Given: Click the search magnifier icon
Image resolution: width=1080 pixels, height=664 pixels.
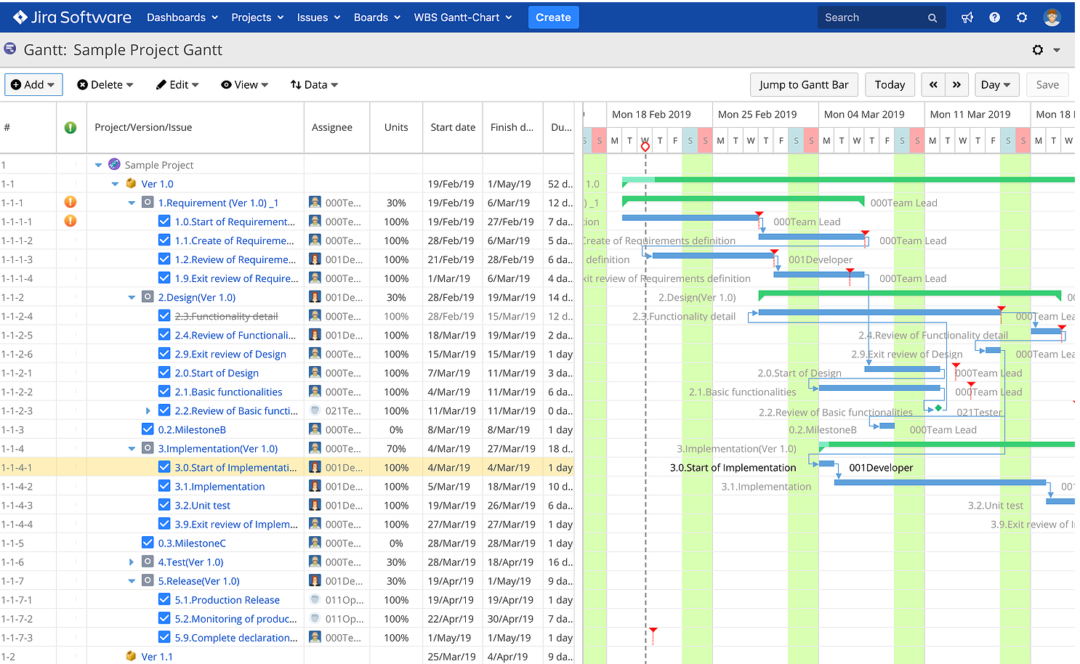Looking at the screenshot, I should click(x=932, y=17).
